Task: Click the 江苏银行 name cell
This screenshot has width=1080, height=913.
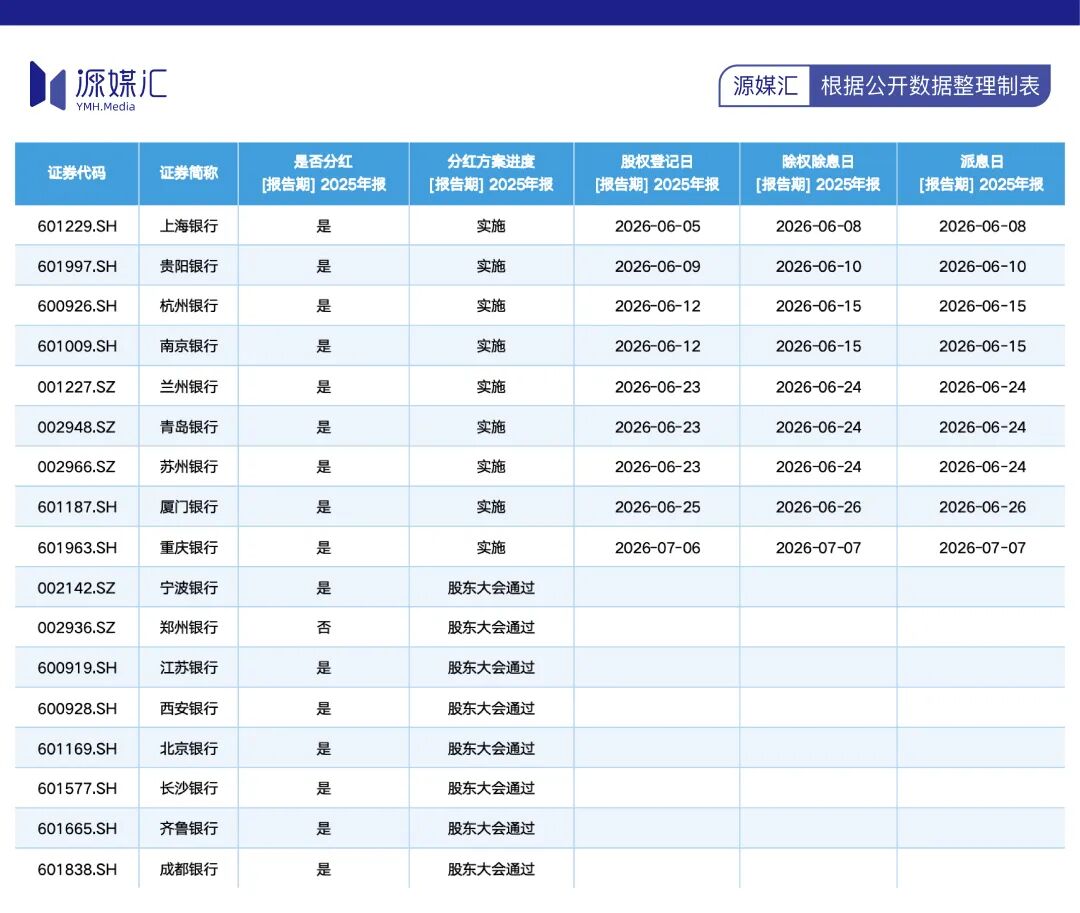Action: click(x=189, y=668)
